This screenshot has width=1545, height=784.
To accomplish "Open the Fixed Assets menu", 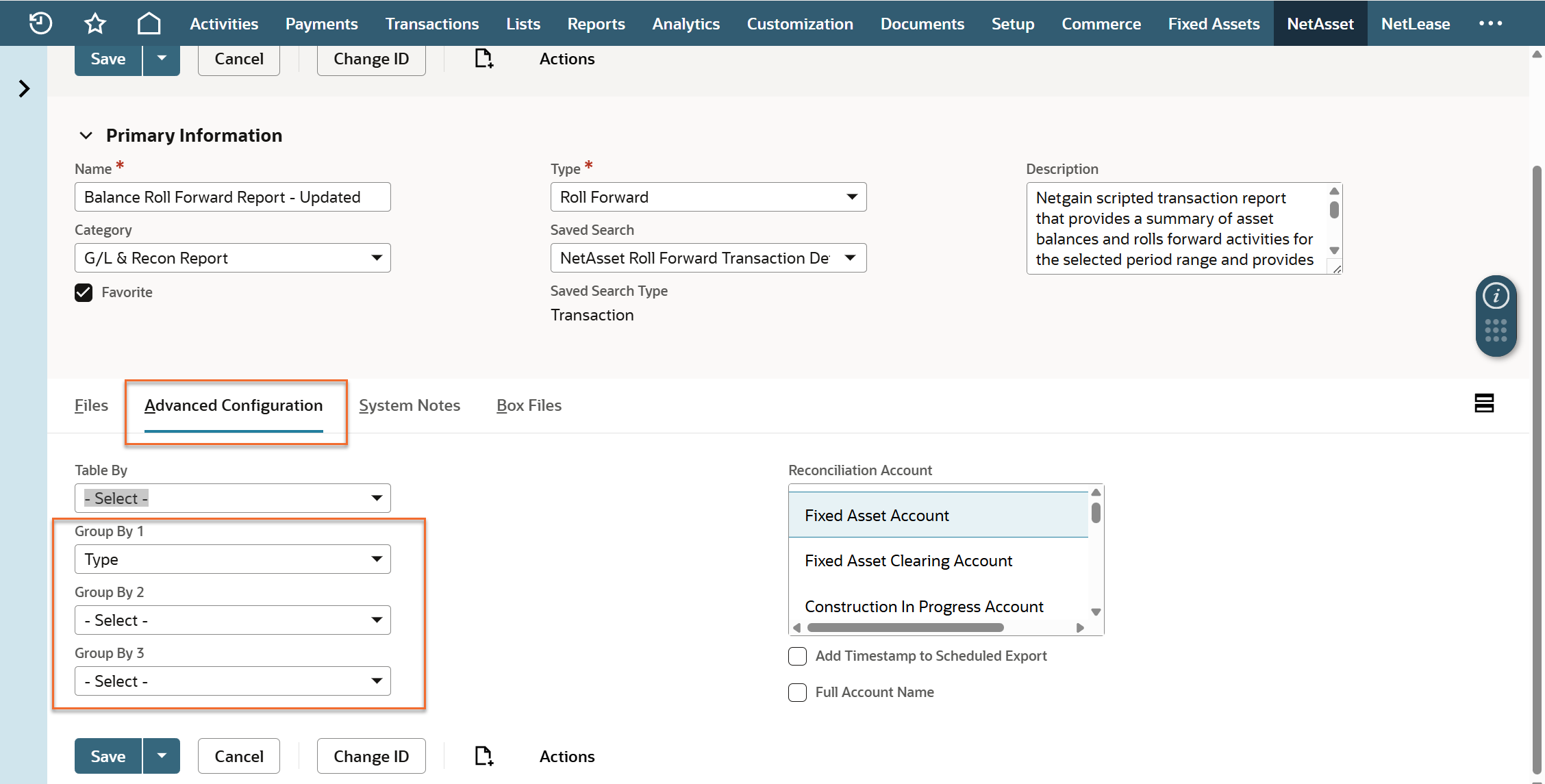I will [1214, 23].
